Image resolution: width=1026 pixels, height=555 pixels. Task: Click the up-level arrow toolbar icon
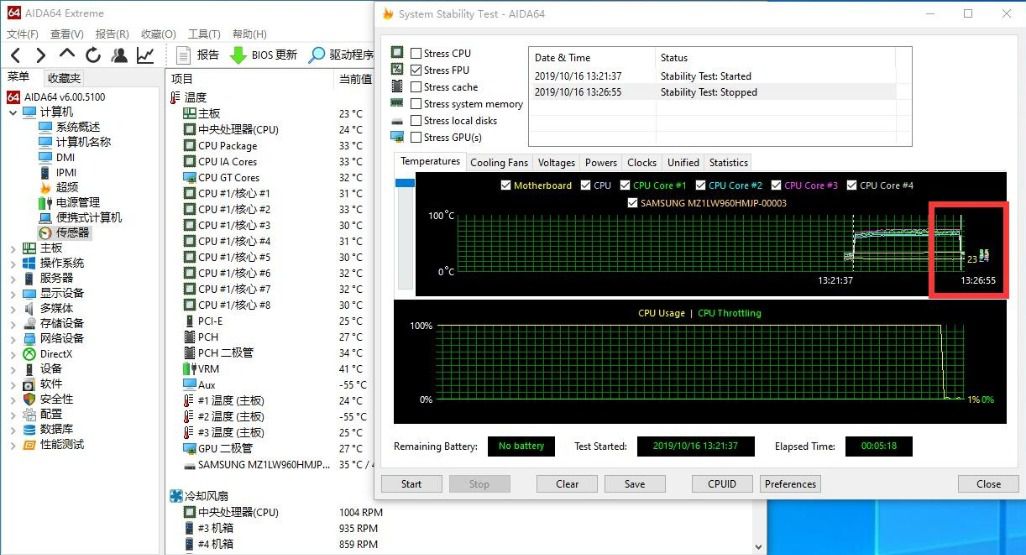point(67,54)
